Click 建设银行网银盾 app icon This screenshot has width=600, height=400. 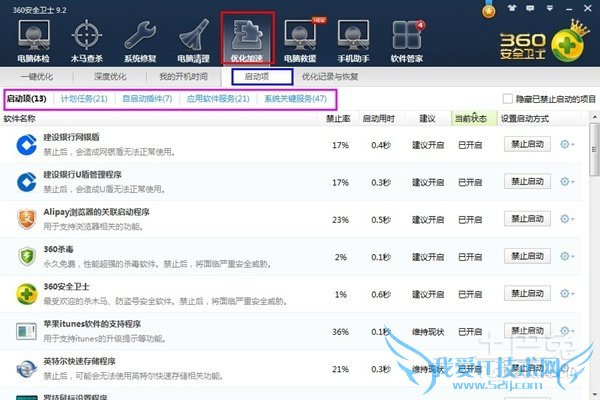click(27, 145)
